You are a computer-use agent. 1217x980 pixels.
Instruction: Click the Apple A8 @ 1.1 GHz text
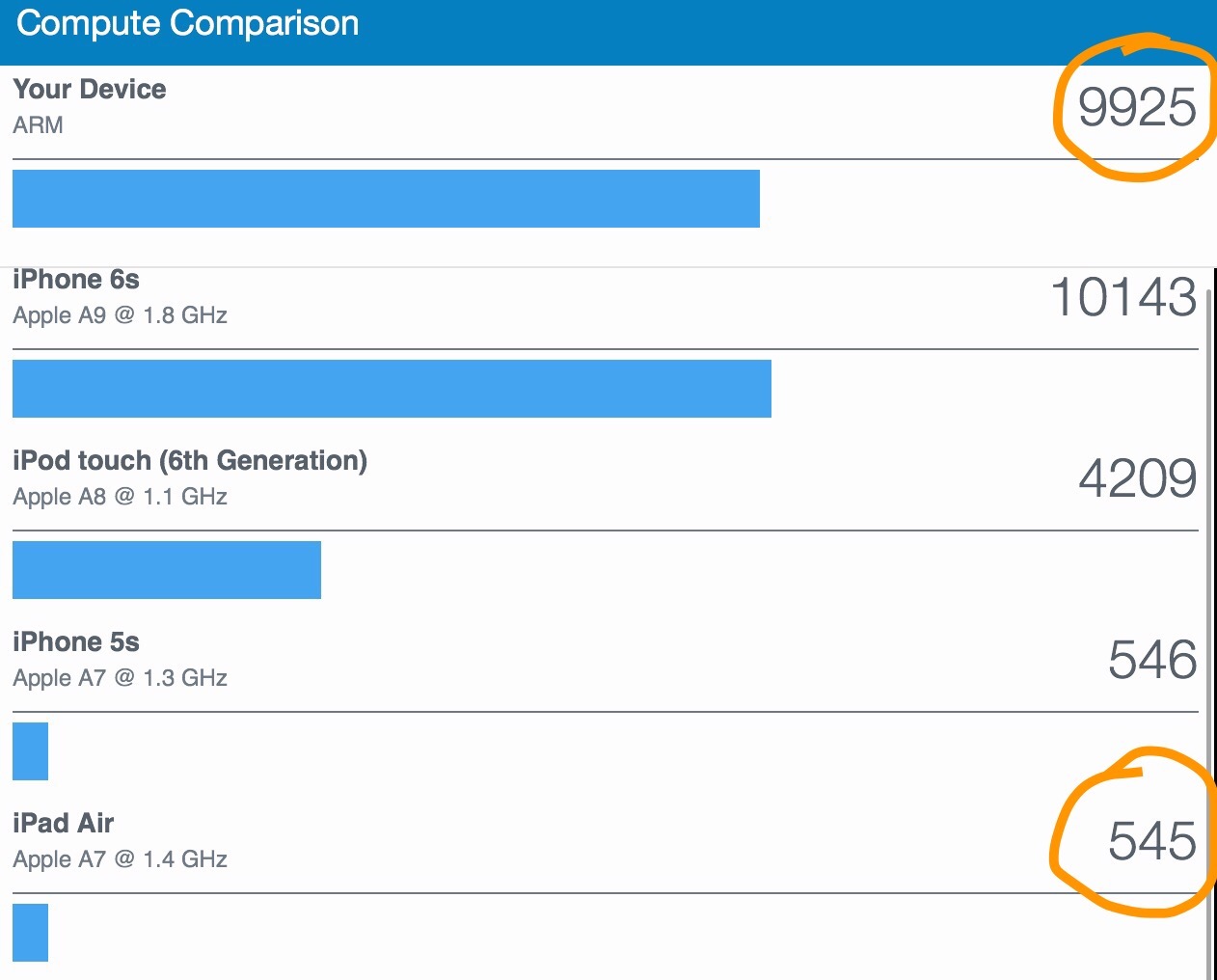121,497
